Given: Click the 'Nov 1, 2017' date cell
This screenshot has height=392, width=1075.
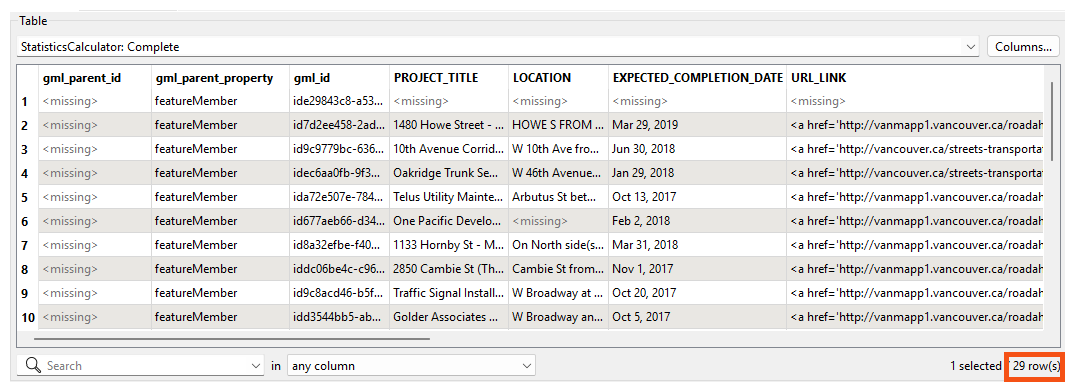Looking at the screenshot, I should click(x=697, y=269).
